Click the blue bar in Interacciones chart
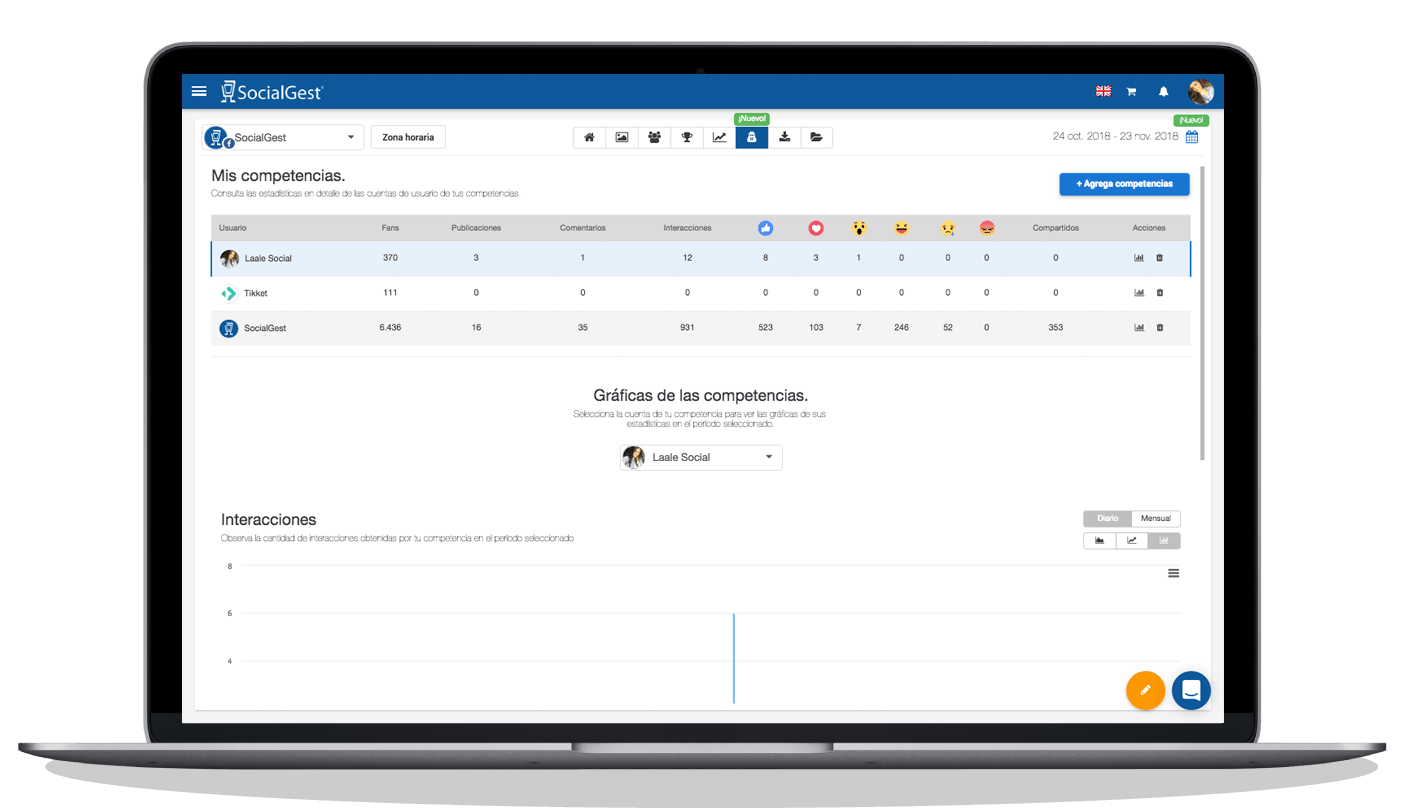This screenshot has width=1410, height=808. pyautogui.click(x=734, y=658)
